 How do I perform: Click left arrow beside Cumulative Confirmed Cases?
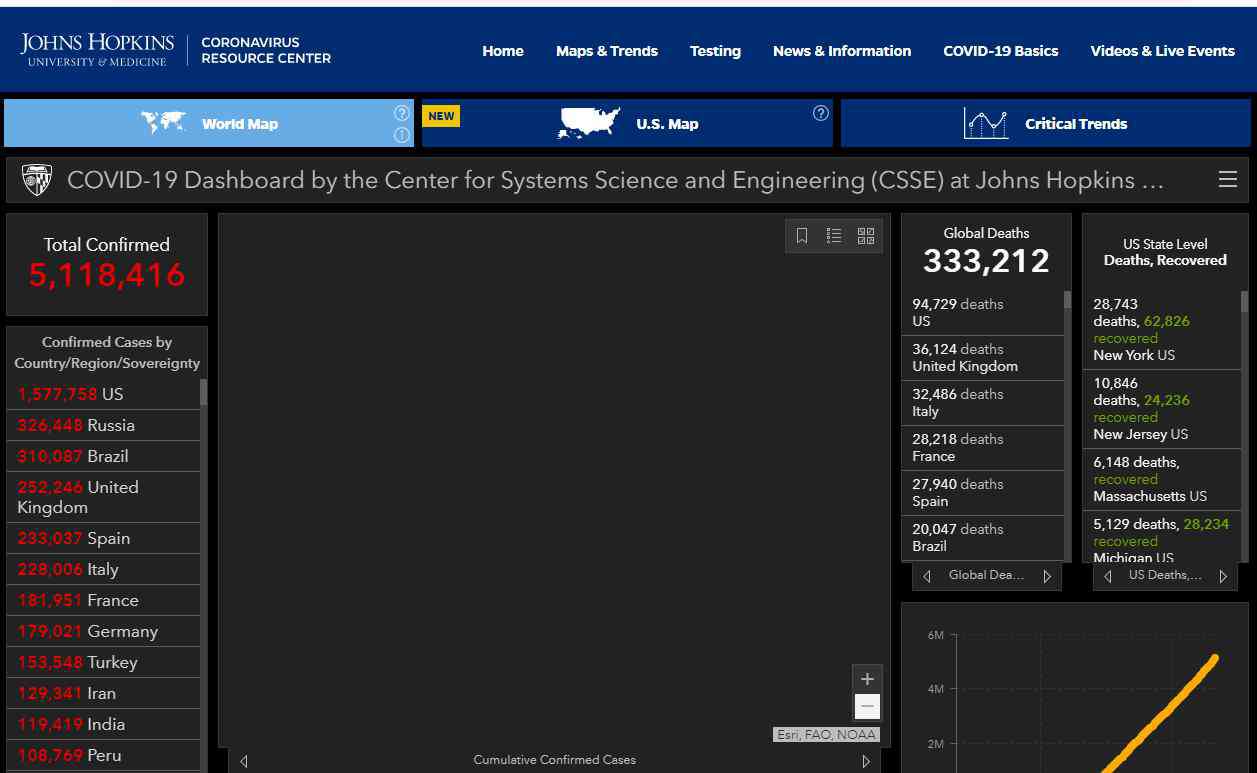coord(244,761)
